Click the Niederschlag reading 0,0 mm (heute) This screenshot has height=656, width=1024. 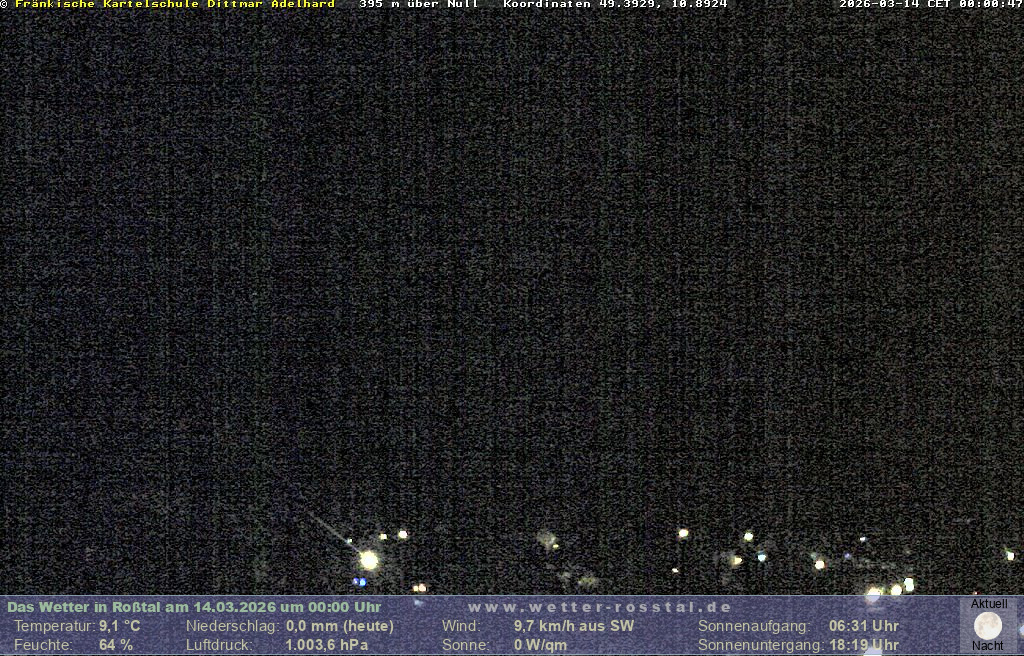click(x=340, y=626)
